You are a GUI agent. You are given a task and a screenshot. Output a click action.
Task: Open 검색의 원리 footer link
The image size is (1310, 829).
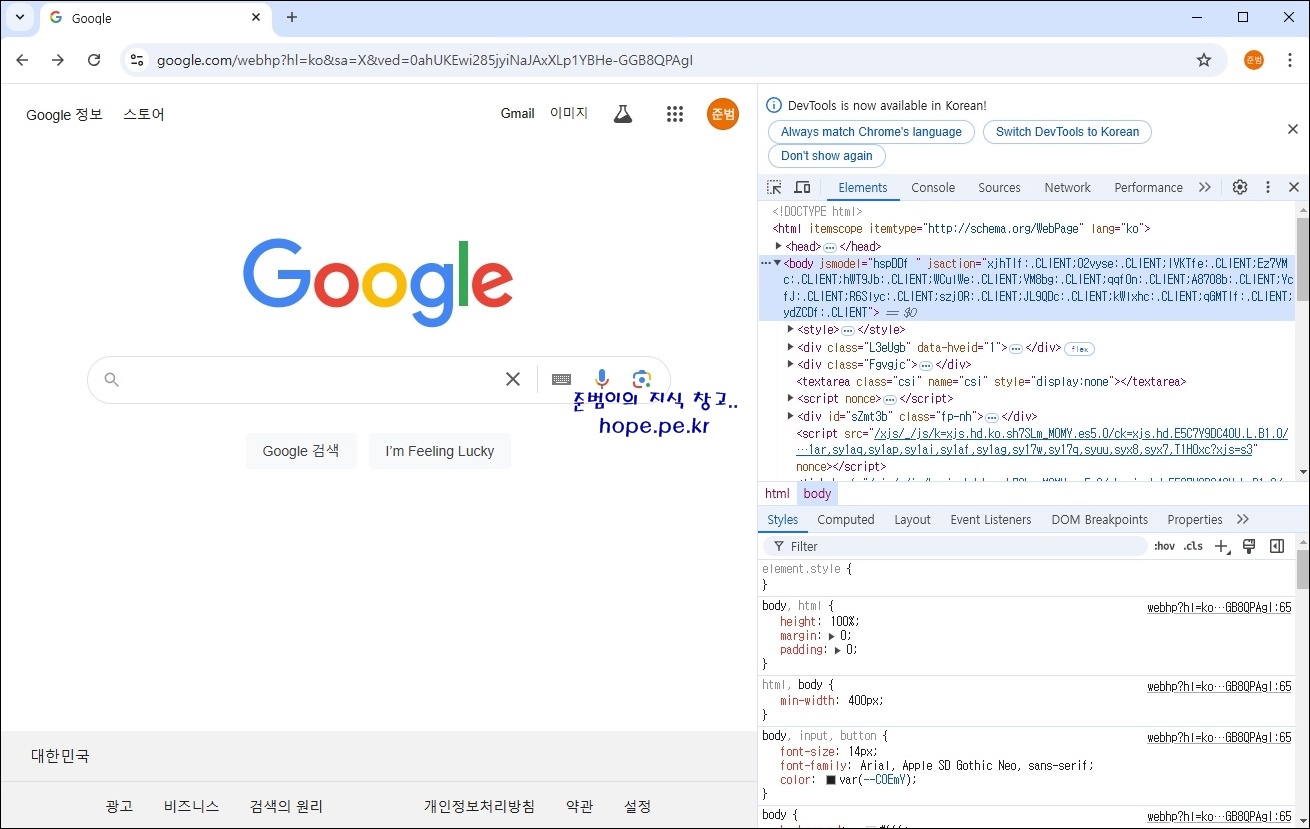(x=286, y=806)
